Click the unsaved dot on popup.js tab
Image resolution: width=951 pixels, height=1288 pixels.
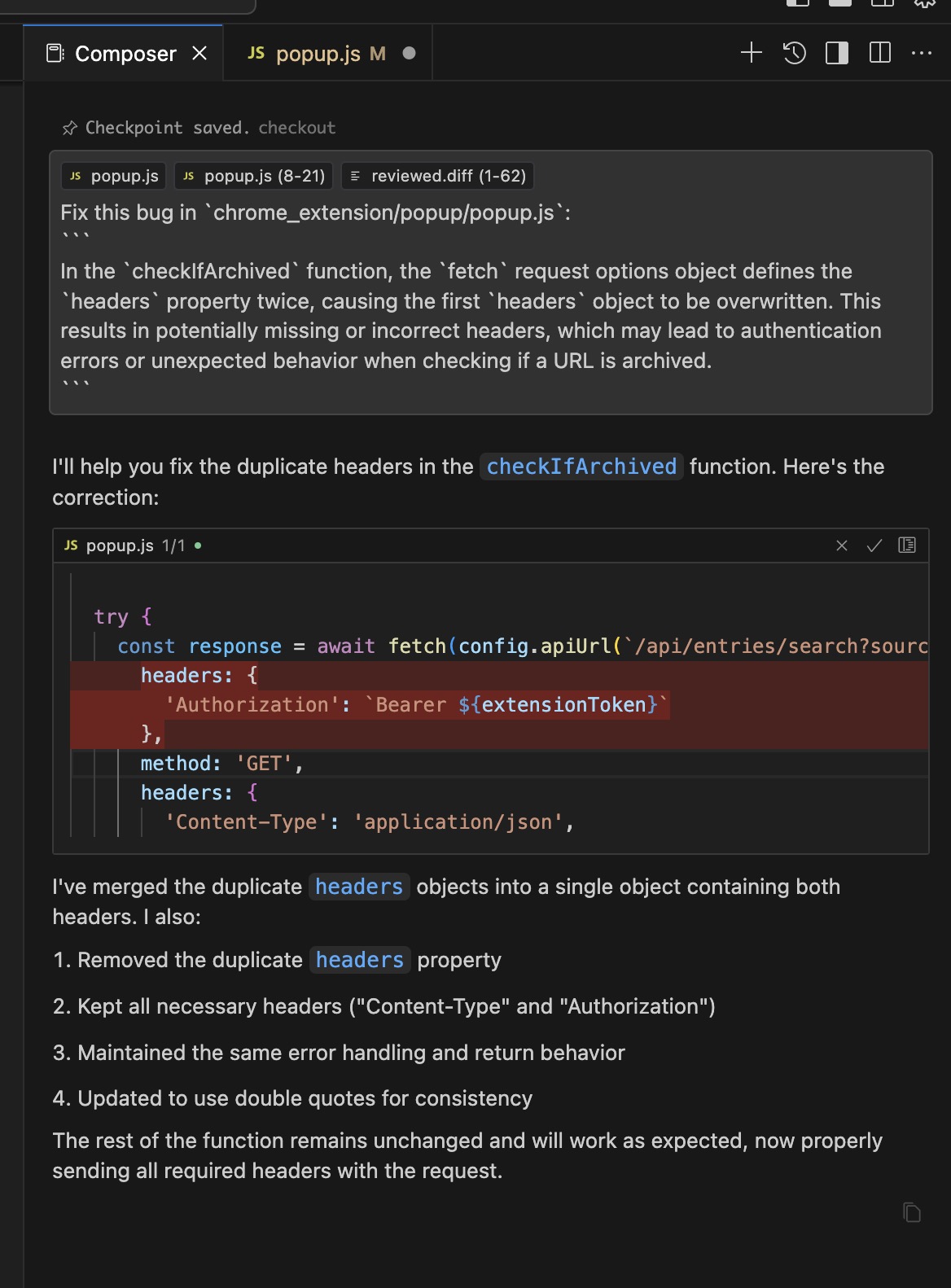(x=409, y=53)
